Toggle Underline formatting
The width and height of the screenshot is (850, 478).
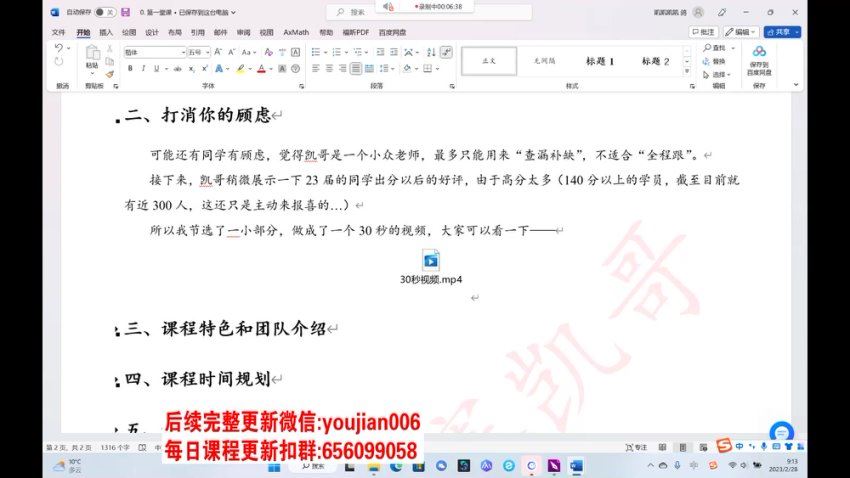pos(157,69)
